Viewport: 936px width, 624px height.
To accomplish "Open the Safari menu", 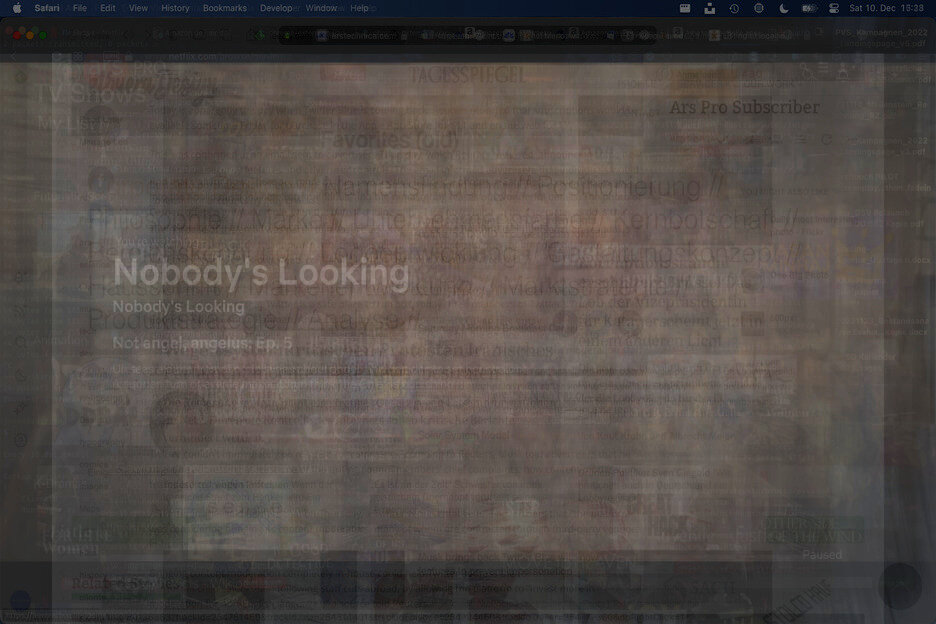I will pyautogui.click(x=47, y=8).
